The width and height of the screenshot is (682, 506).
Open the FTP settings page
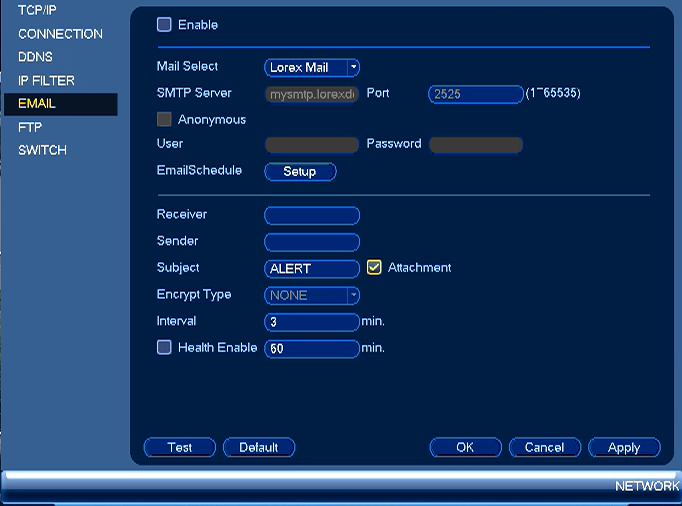30,127
